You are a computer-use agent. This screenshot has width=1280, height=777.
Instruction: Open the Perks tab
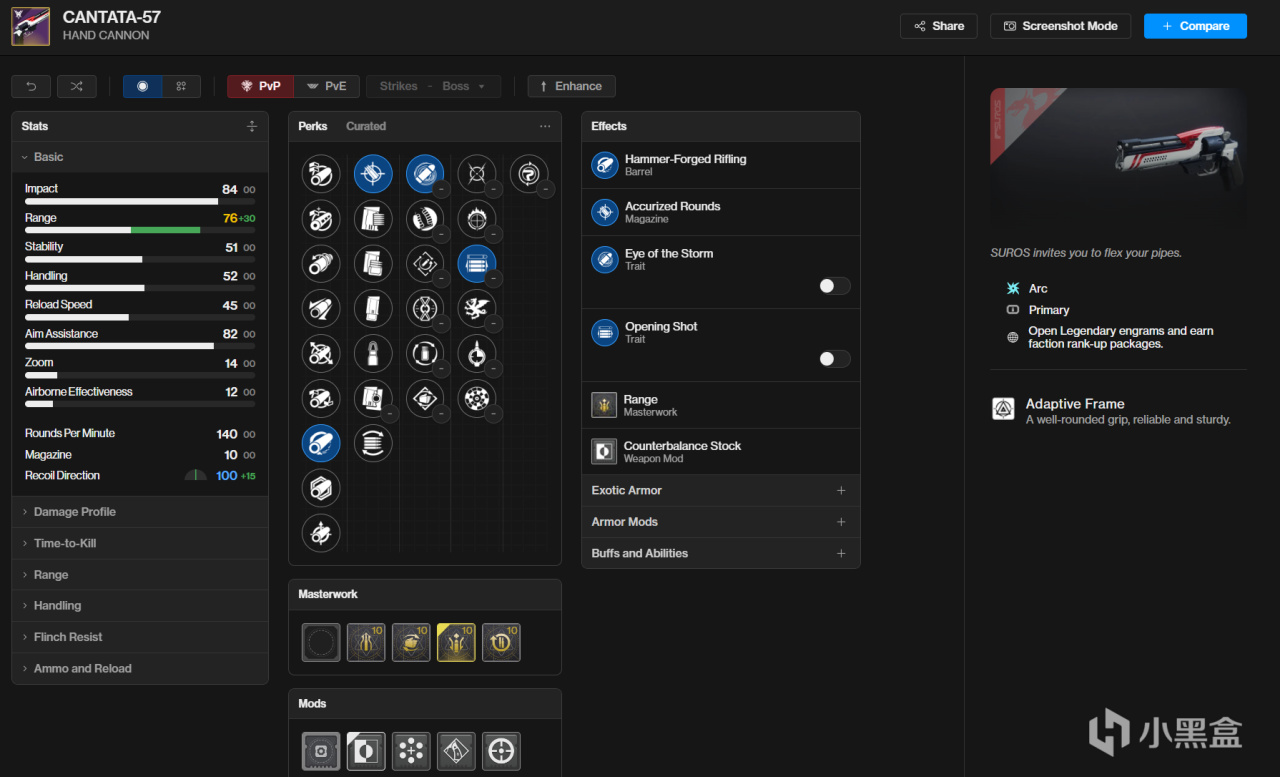[313, 126]
